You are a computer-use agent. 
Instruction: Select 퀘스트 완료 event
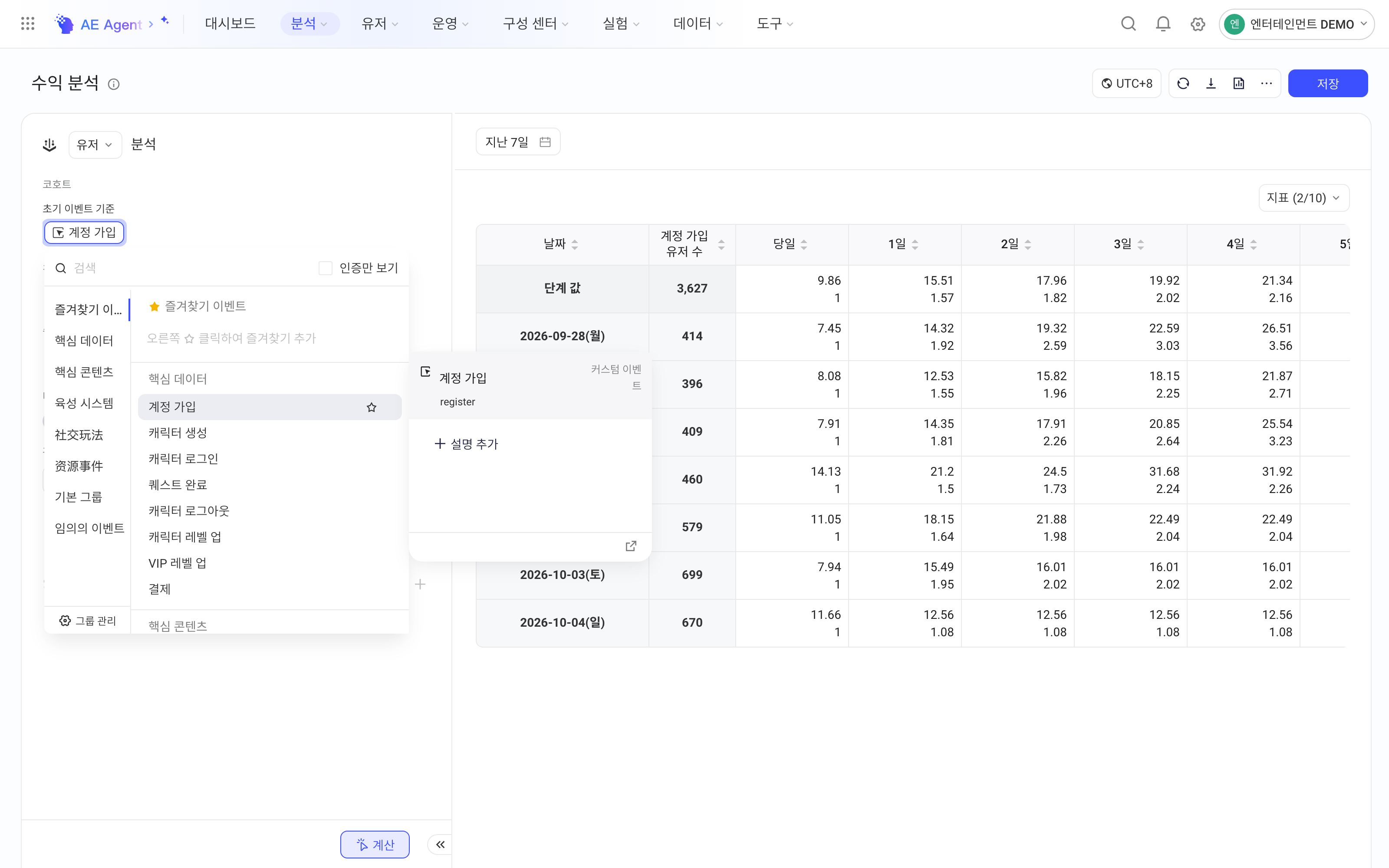[x=269, y=485]
